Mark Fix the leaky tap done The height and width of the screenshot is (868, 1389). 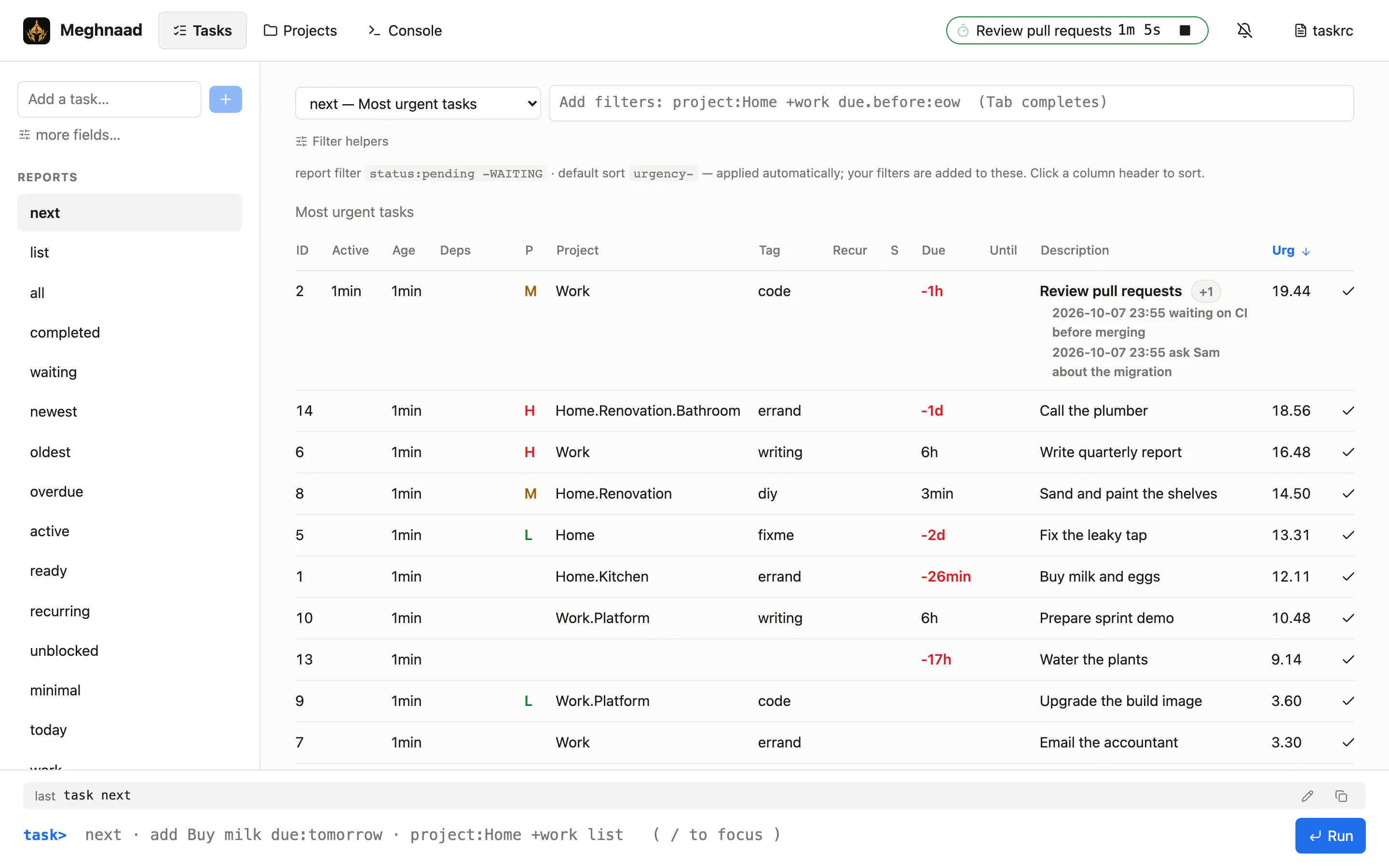tap(1348, 535)
